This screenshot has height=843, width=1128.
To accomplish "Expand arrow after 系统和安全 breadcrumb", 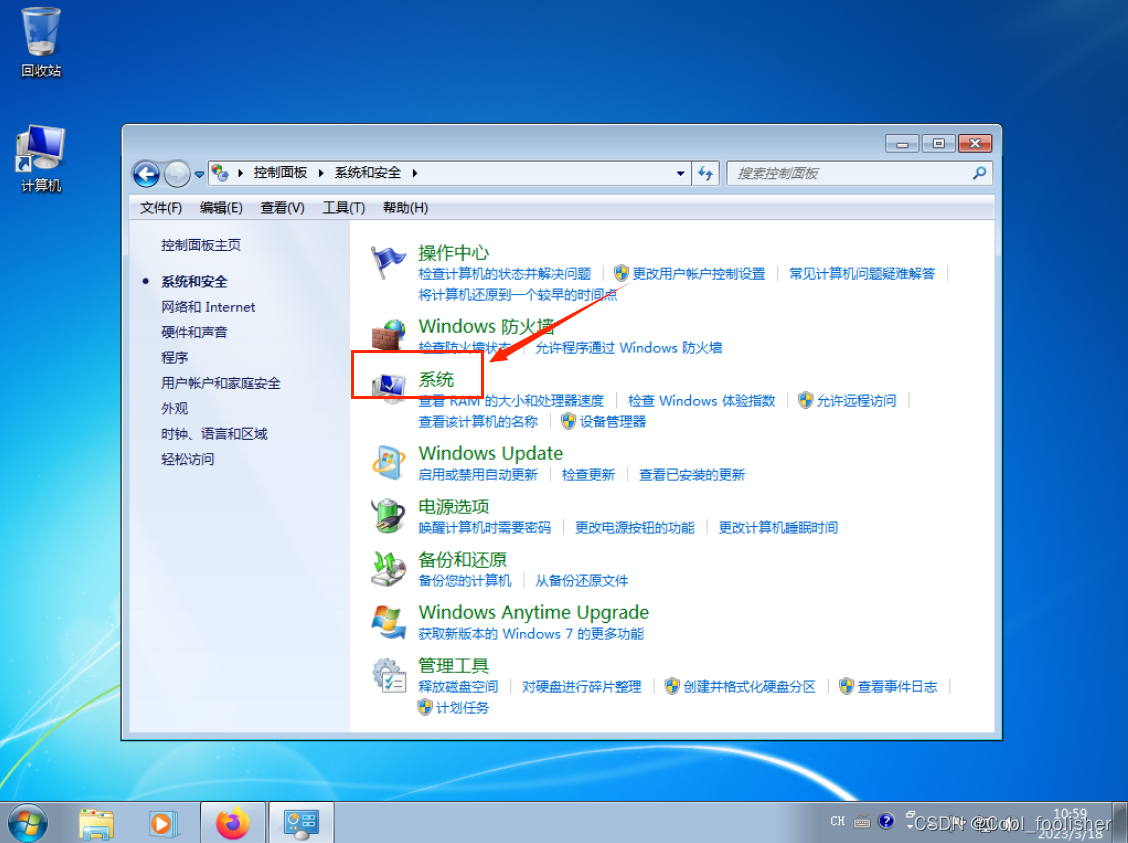I will [x=414, y=173].
